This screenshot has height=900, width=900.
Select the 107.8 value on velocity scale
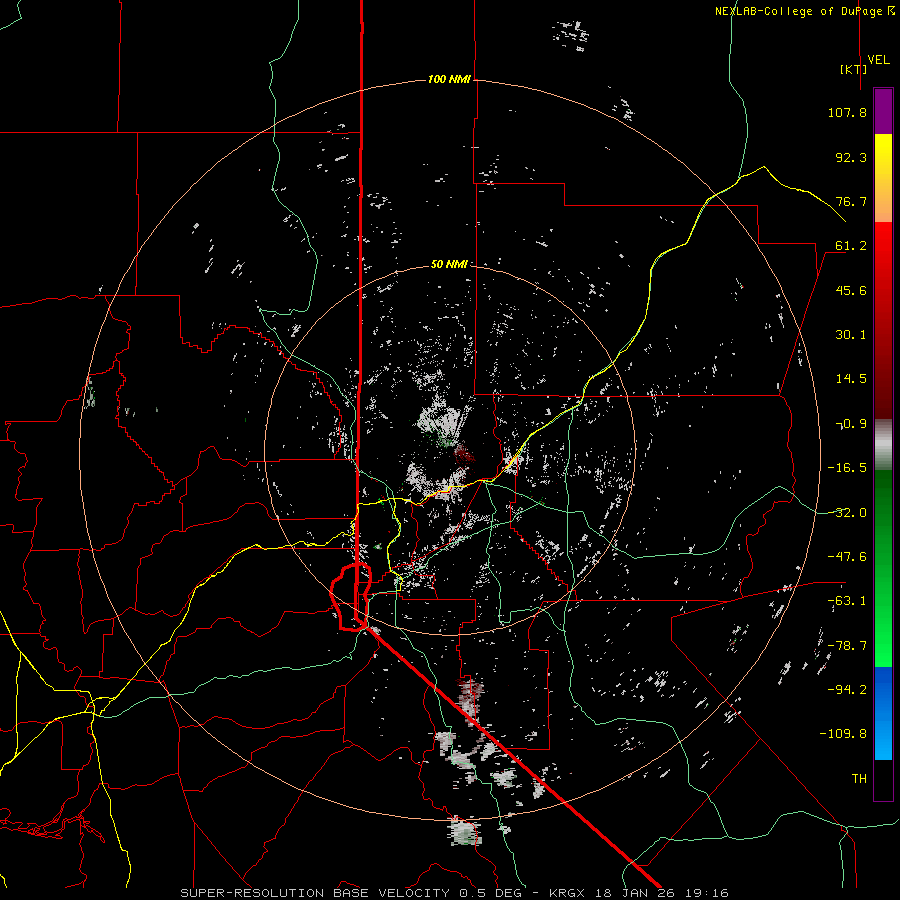click(847, 112)
